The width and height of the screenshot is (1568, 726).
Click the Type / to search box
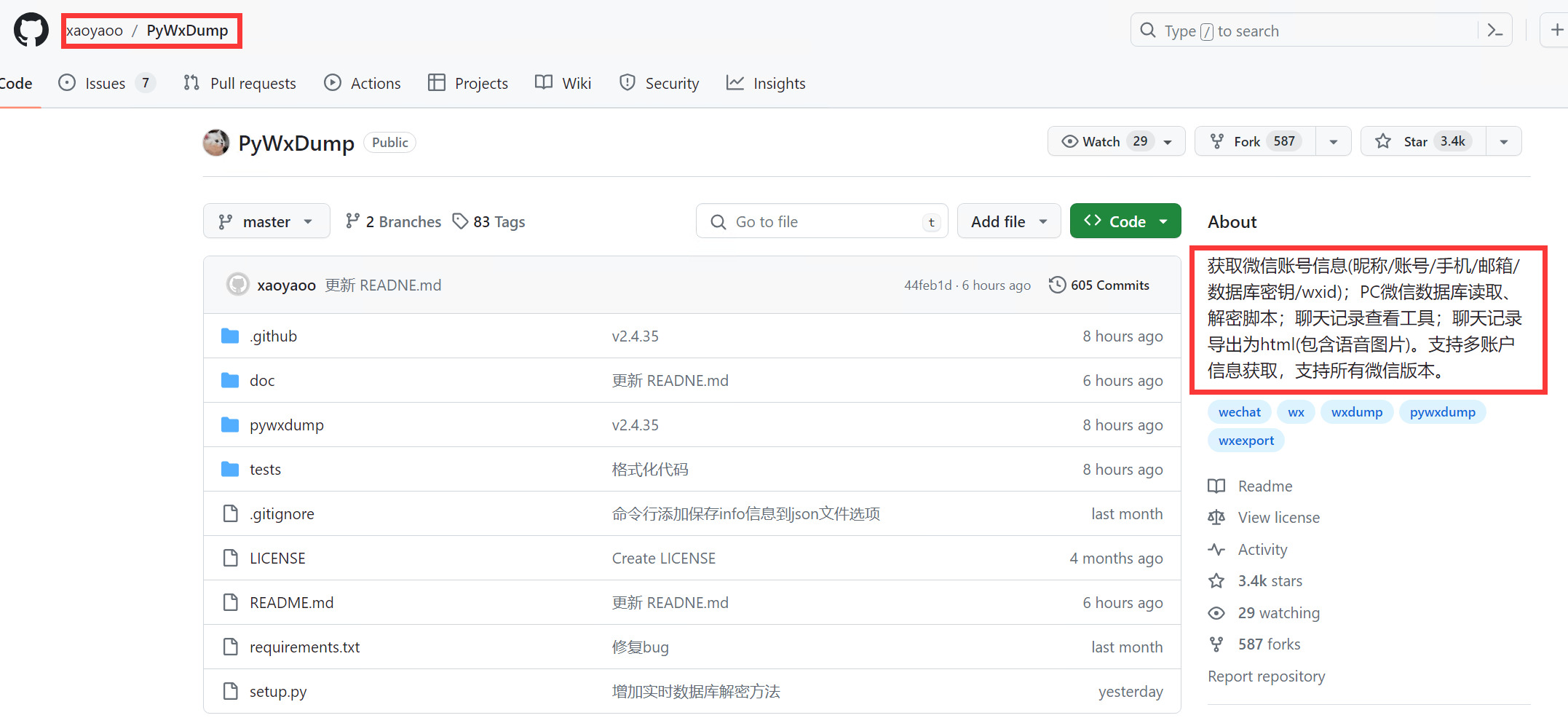(1321, 31)
